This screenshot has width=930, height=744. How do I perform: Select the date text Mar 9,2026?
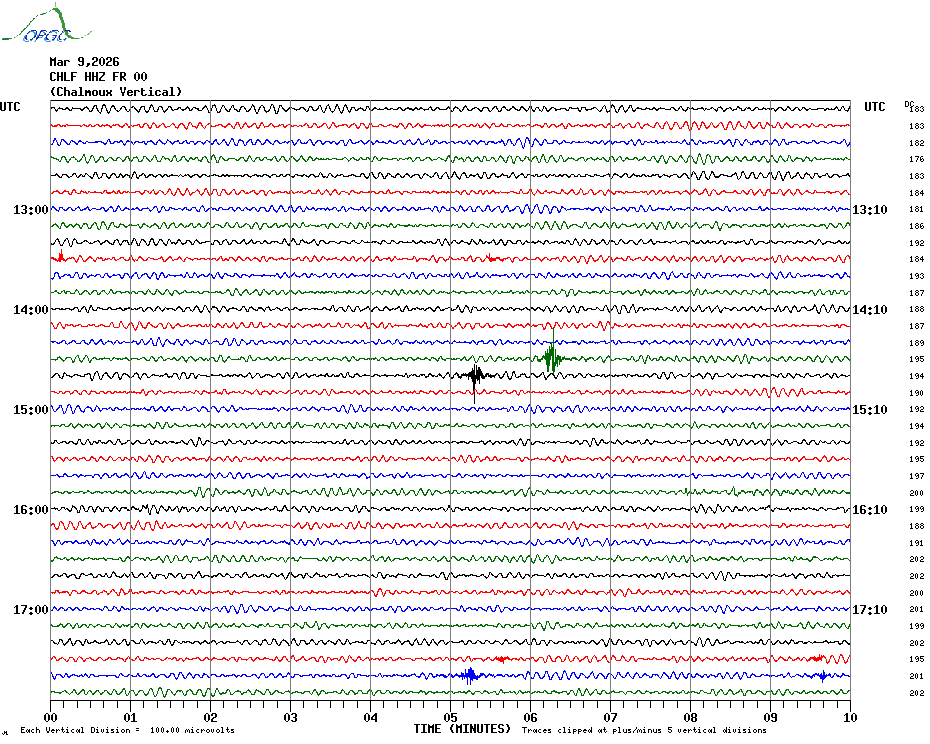84,62
